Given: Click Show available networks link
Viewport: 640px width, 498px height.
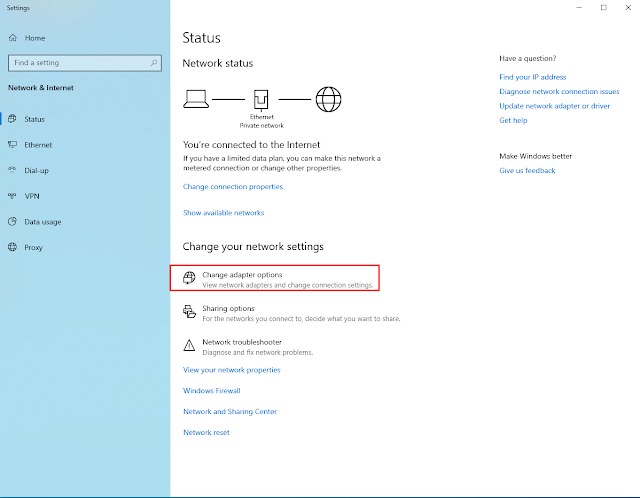Looking at the screenshot, I should [223, 213].
